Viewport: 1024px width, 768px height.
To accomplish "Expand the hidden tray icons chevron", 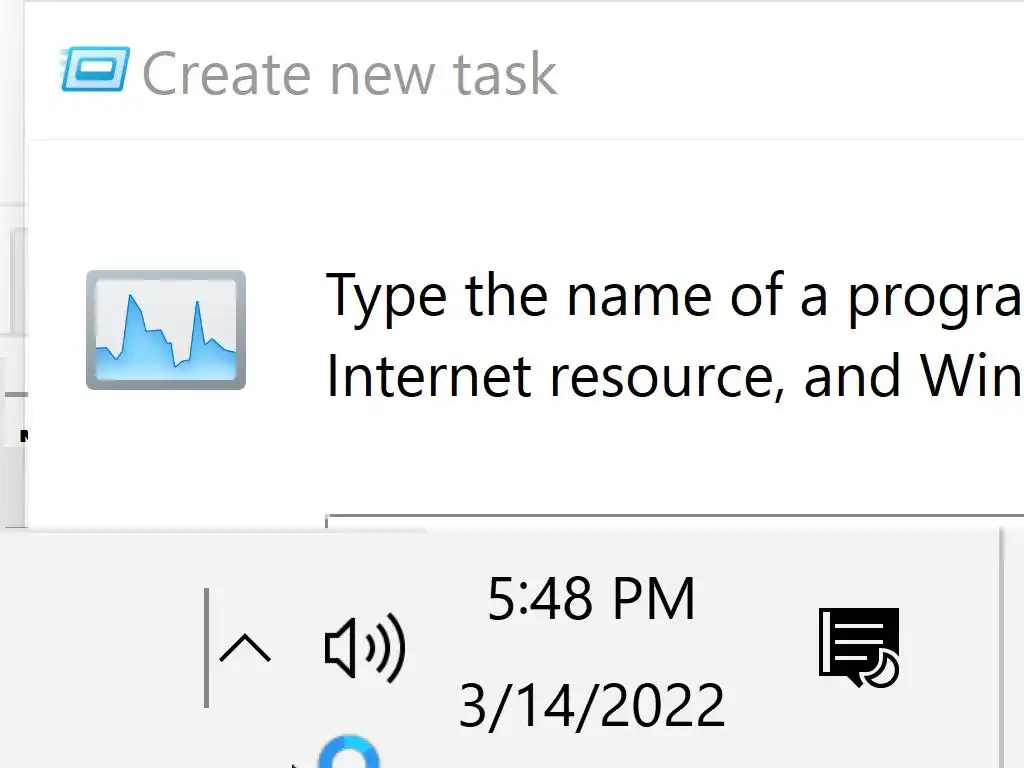I will (x=244, y=649).
